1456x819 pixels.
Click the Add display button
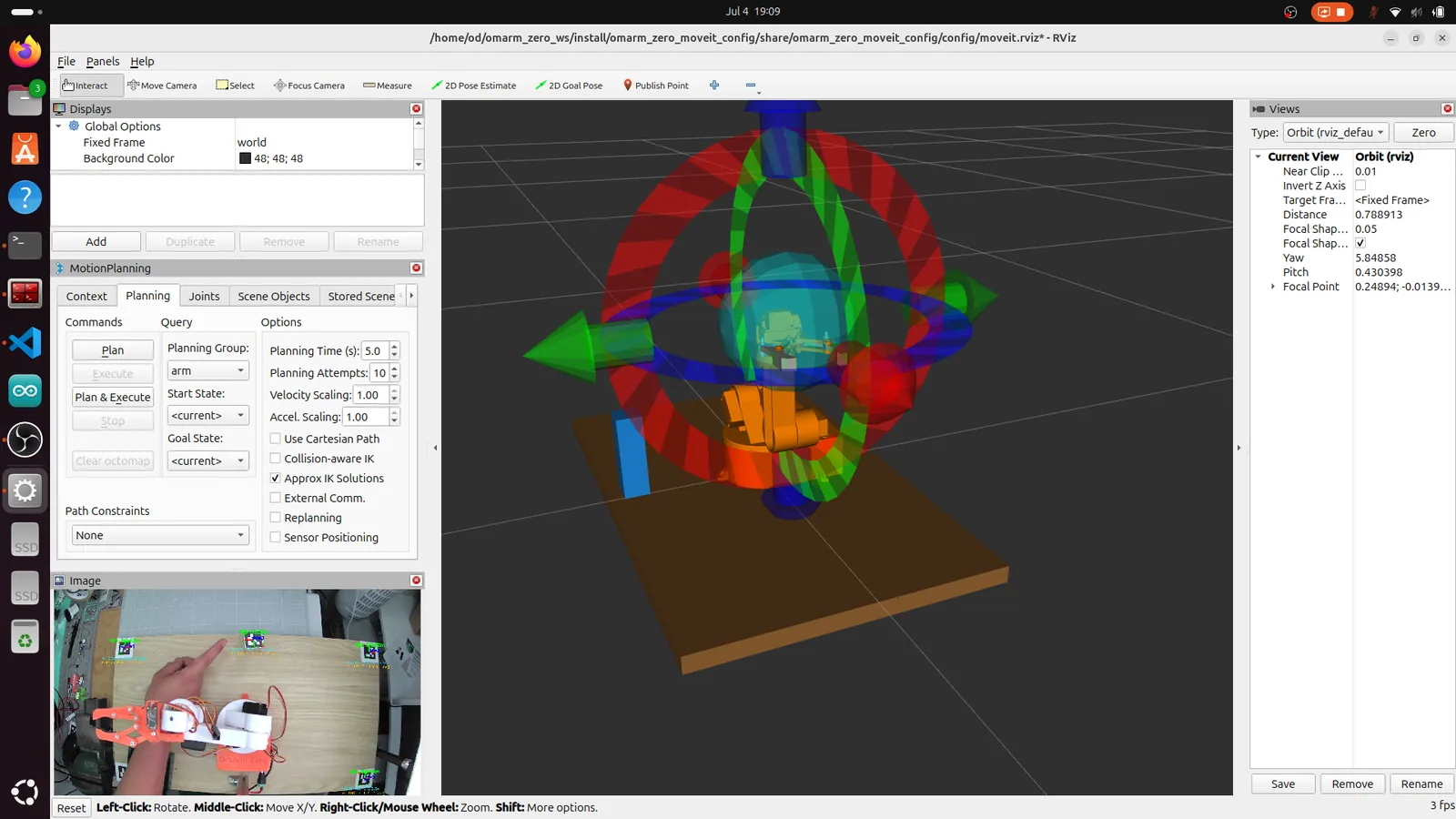[96, 241]
